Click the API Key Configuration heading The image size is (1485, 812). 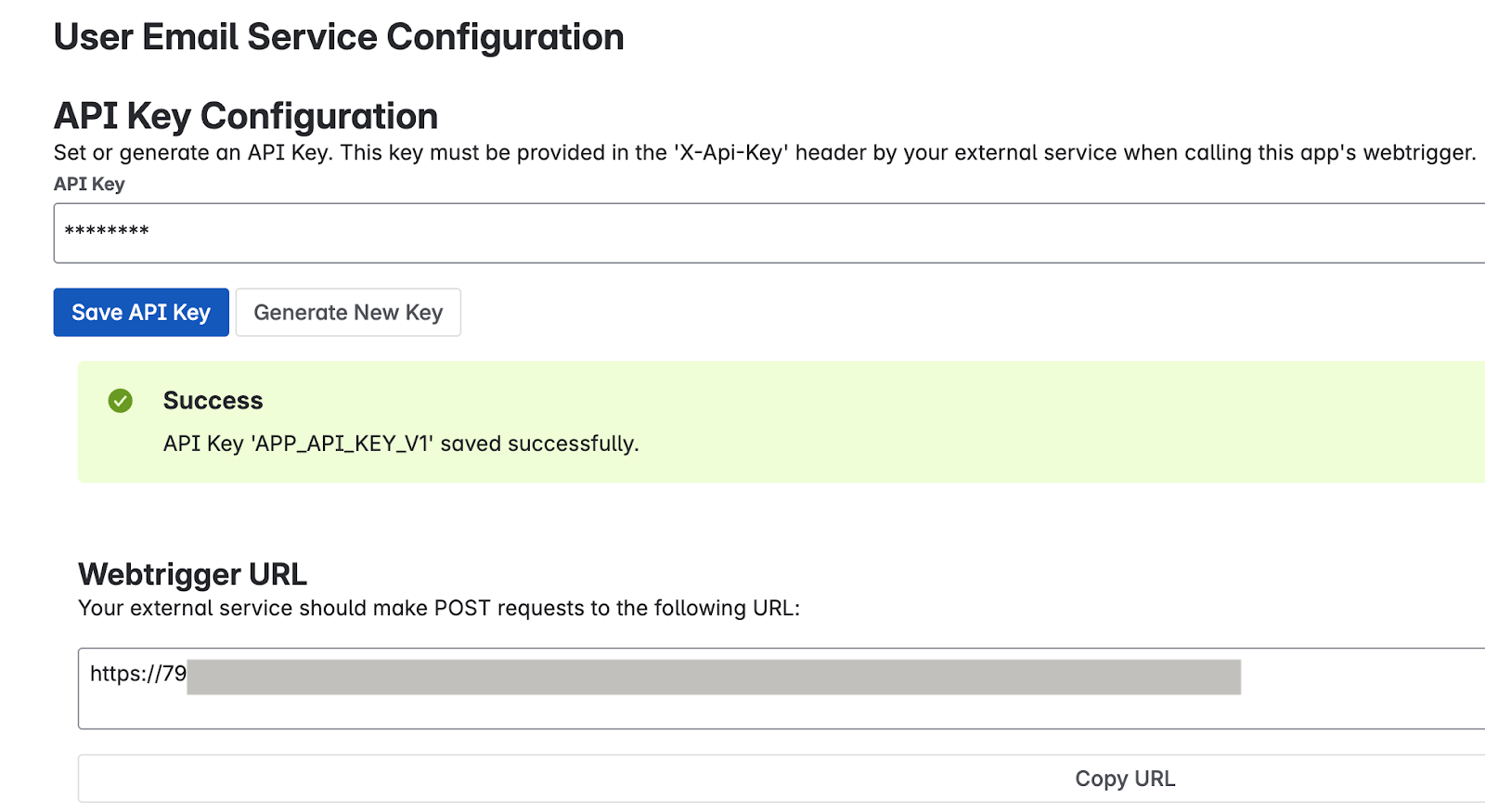(x=246, y=116)
